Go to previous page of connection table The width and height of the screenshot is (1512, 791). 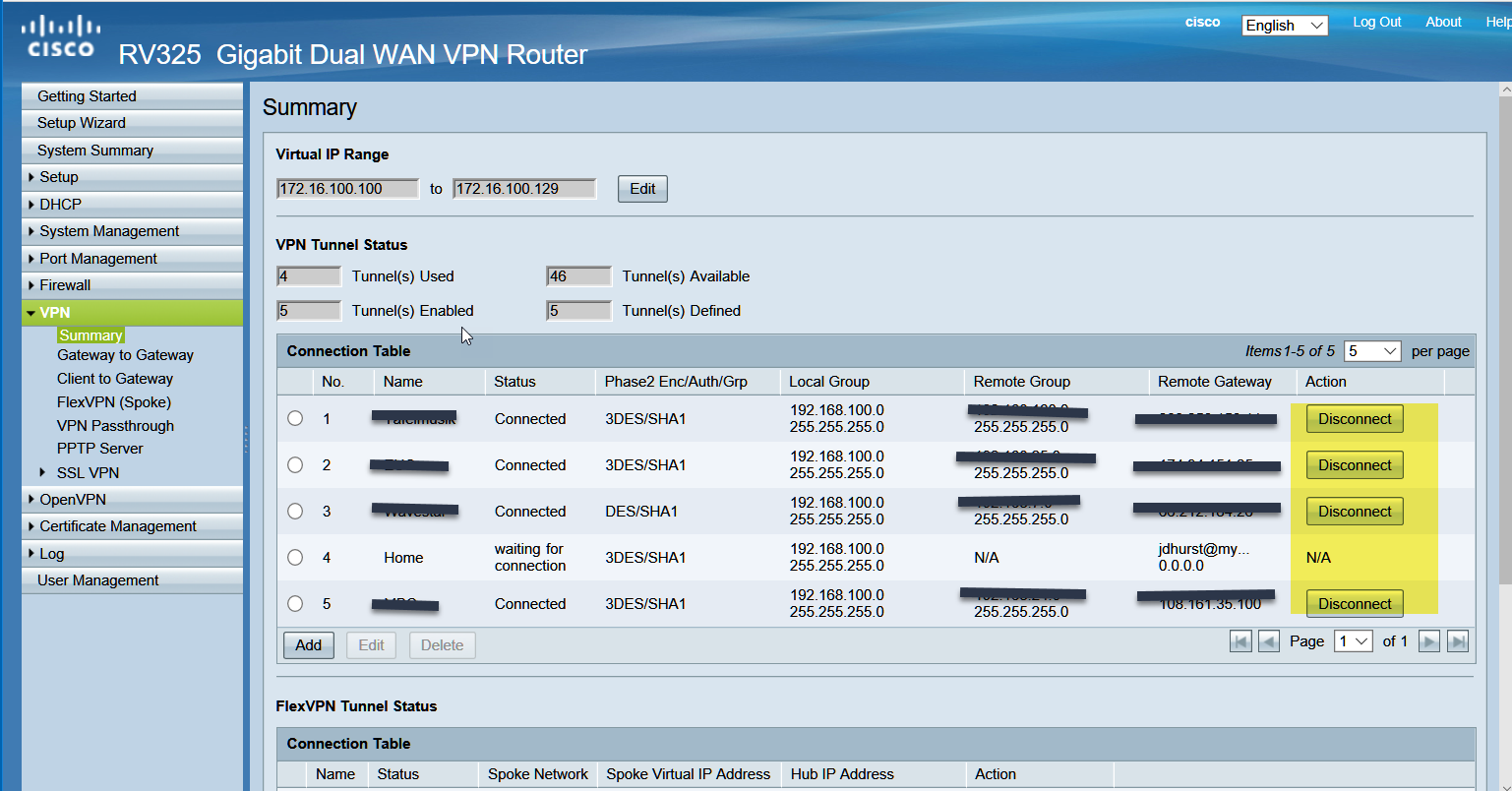click(x=1269, y=641)
